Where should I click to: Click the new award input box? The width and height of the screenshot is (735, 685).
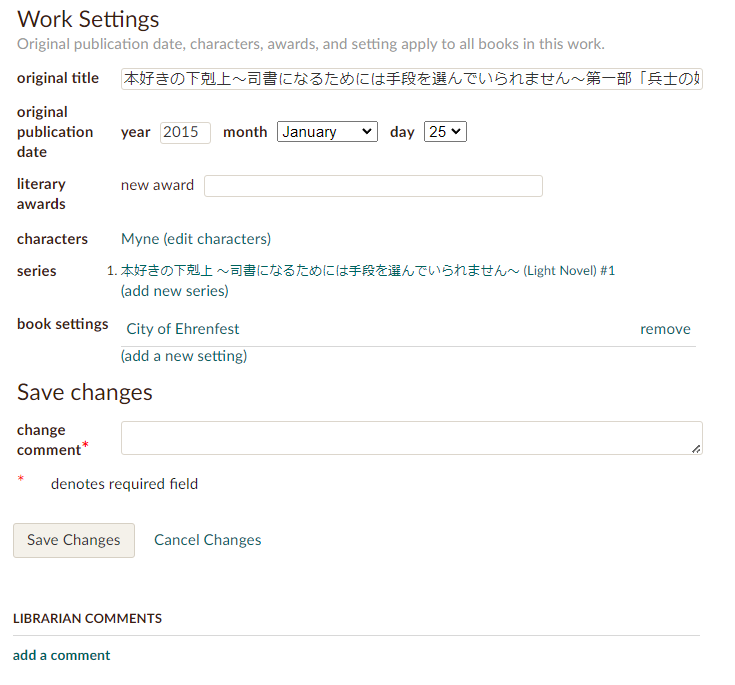pyautogui.click(x=373, y=186)
